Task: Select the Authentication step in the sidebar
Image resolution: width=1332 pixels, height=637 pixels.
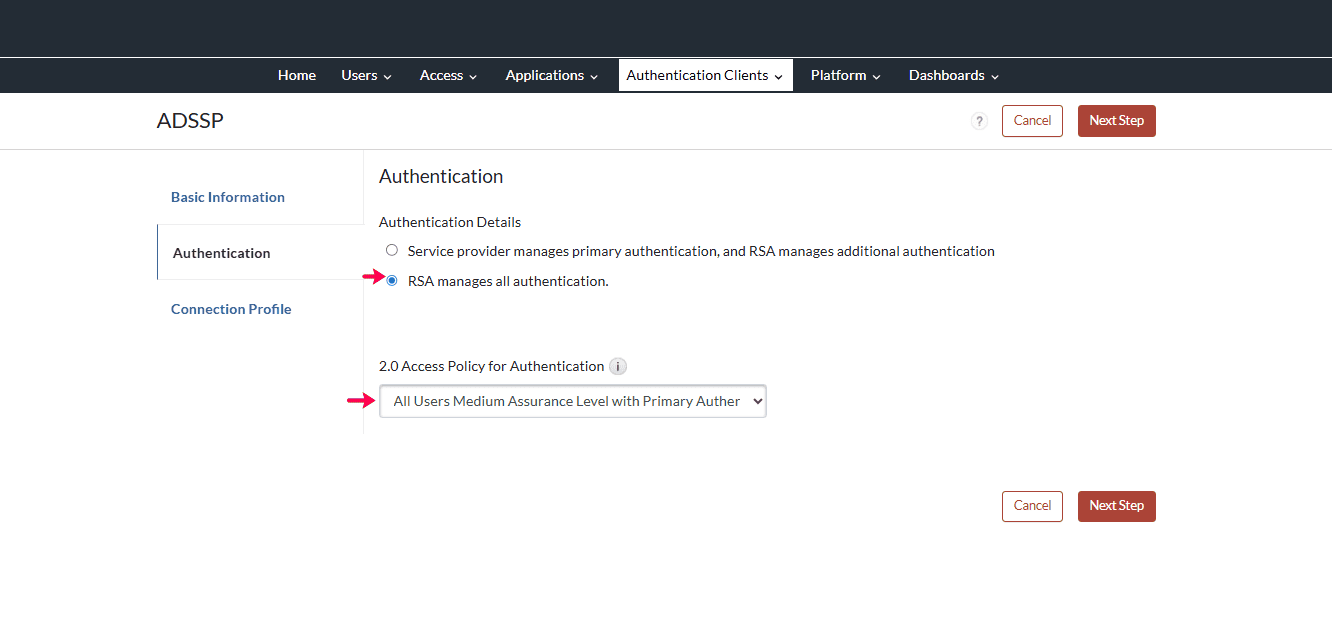Action: coord(221,253)
